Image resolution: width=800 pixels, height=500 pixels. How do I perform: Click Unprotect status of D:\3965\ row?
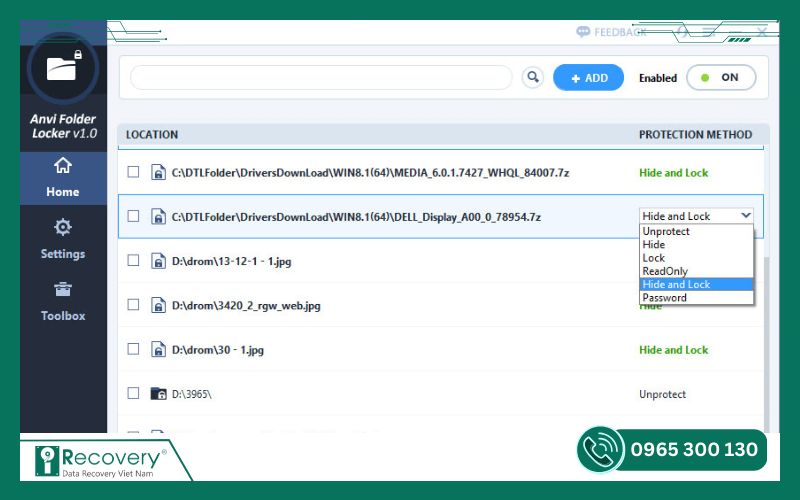click(662, 394)
